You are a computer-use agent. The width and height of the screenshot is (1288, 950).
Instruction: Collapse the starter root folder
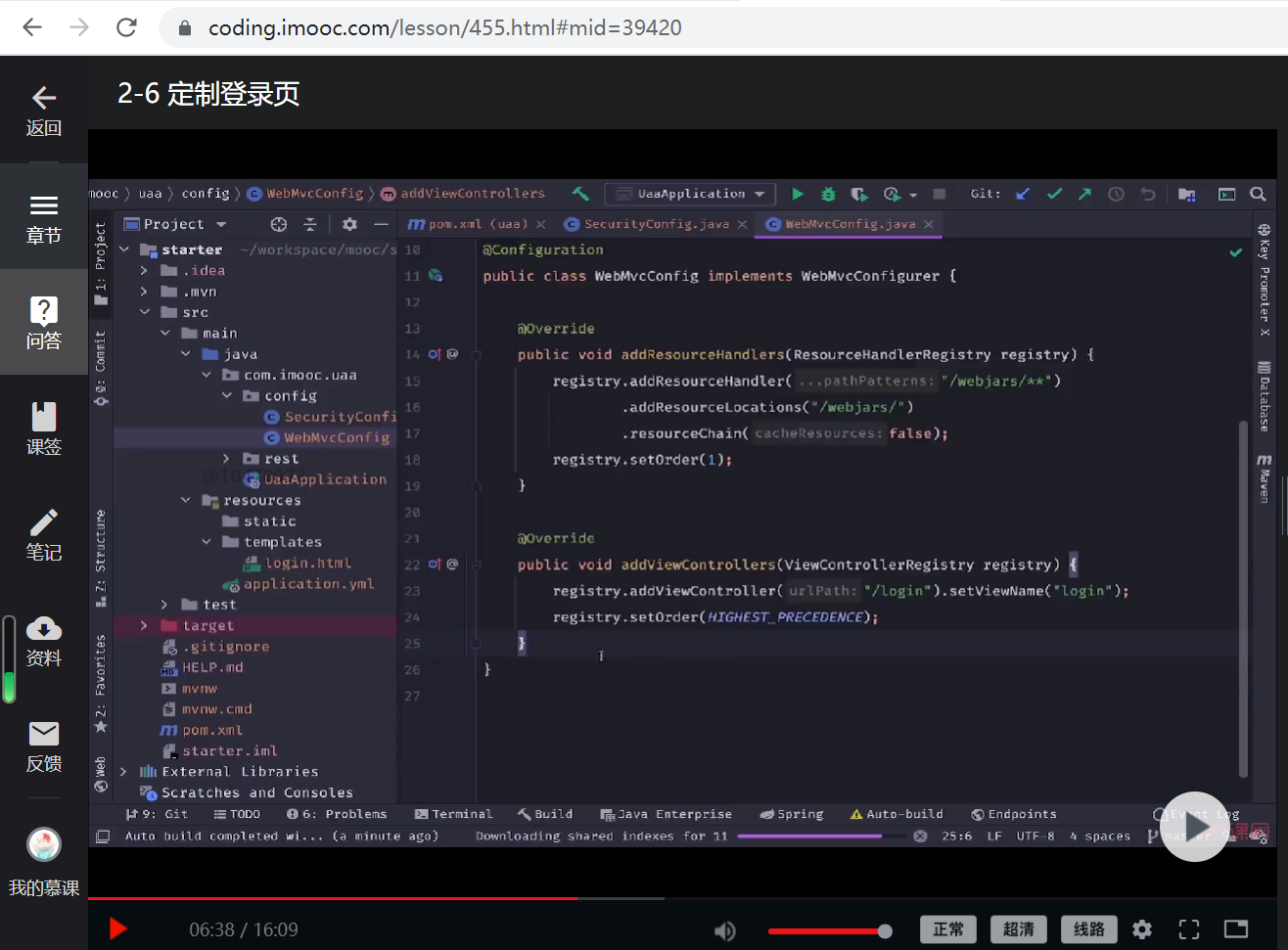coord(124,249)
